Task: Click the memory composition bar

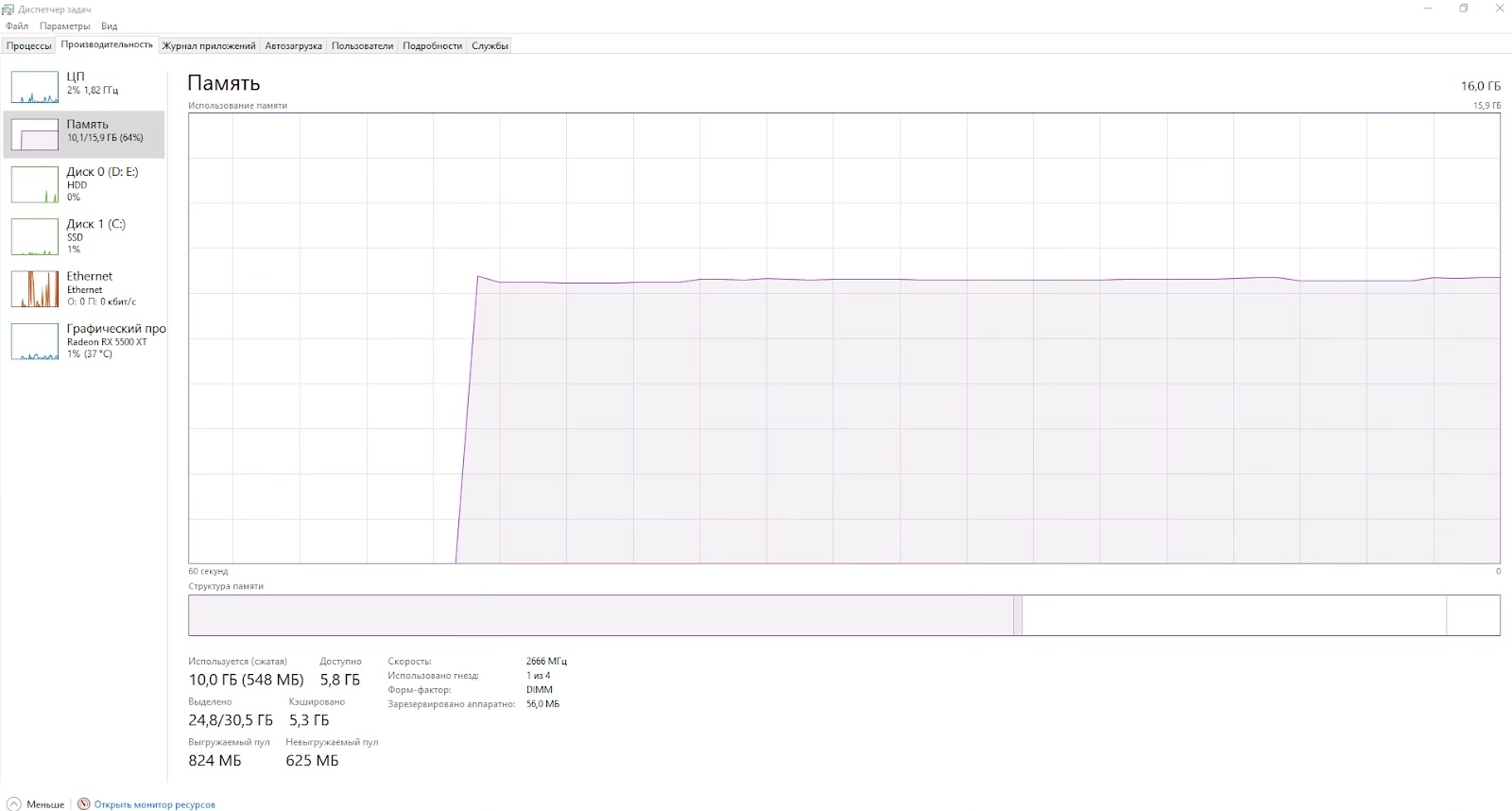Action: coord(844,615)
